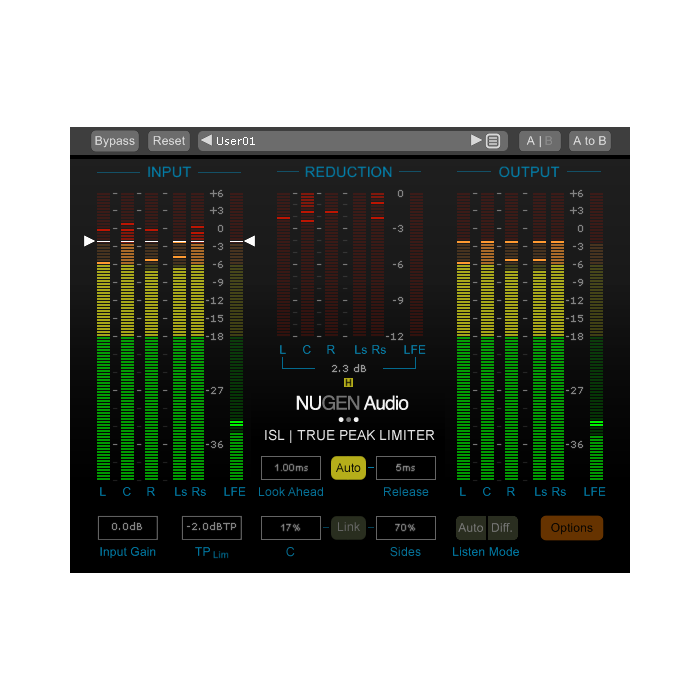Click the Input C channel meter
Image resolution: width=700 pixels, height=700 pixels.
pos(127,337)
